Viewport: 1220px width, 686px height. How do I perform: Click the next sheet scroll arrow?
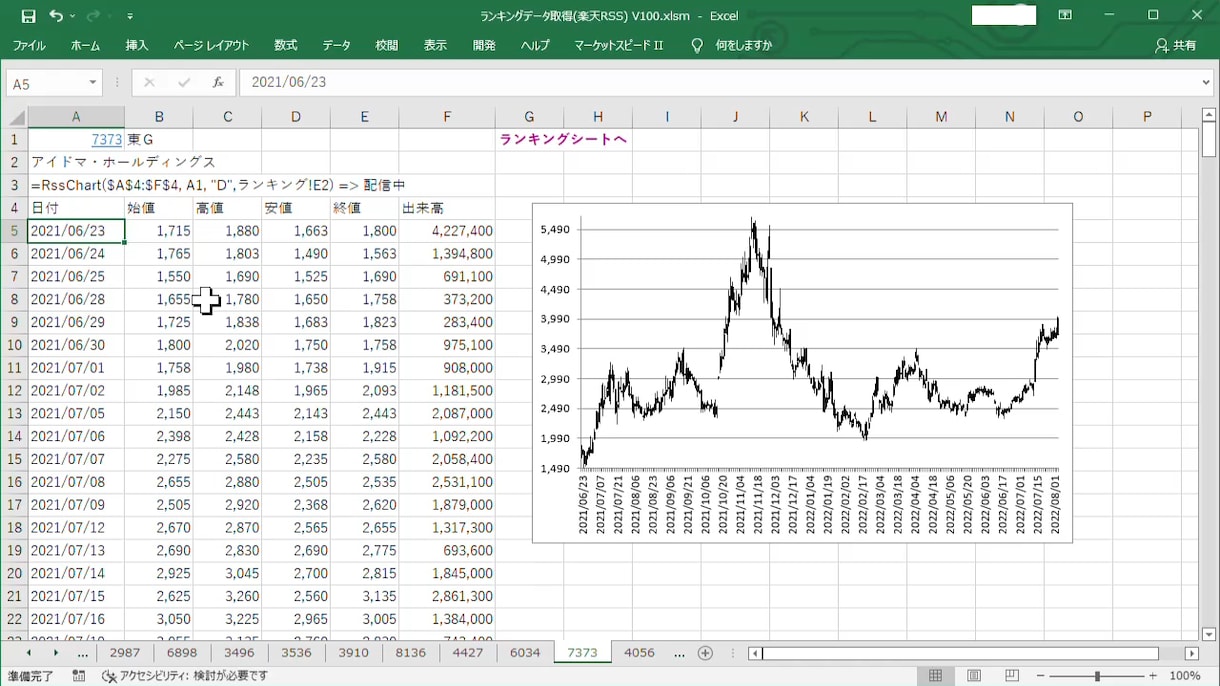[x=55, y=653]
